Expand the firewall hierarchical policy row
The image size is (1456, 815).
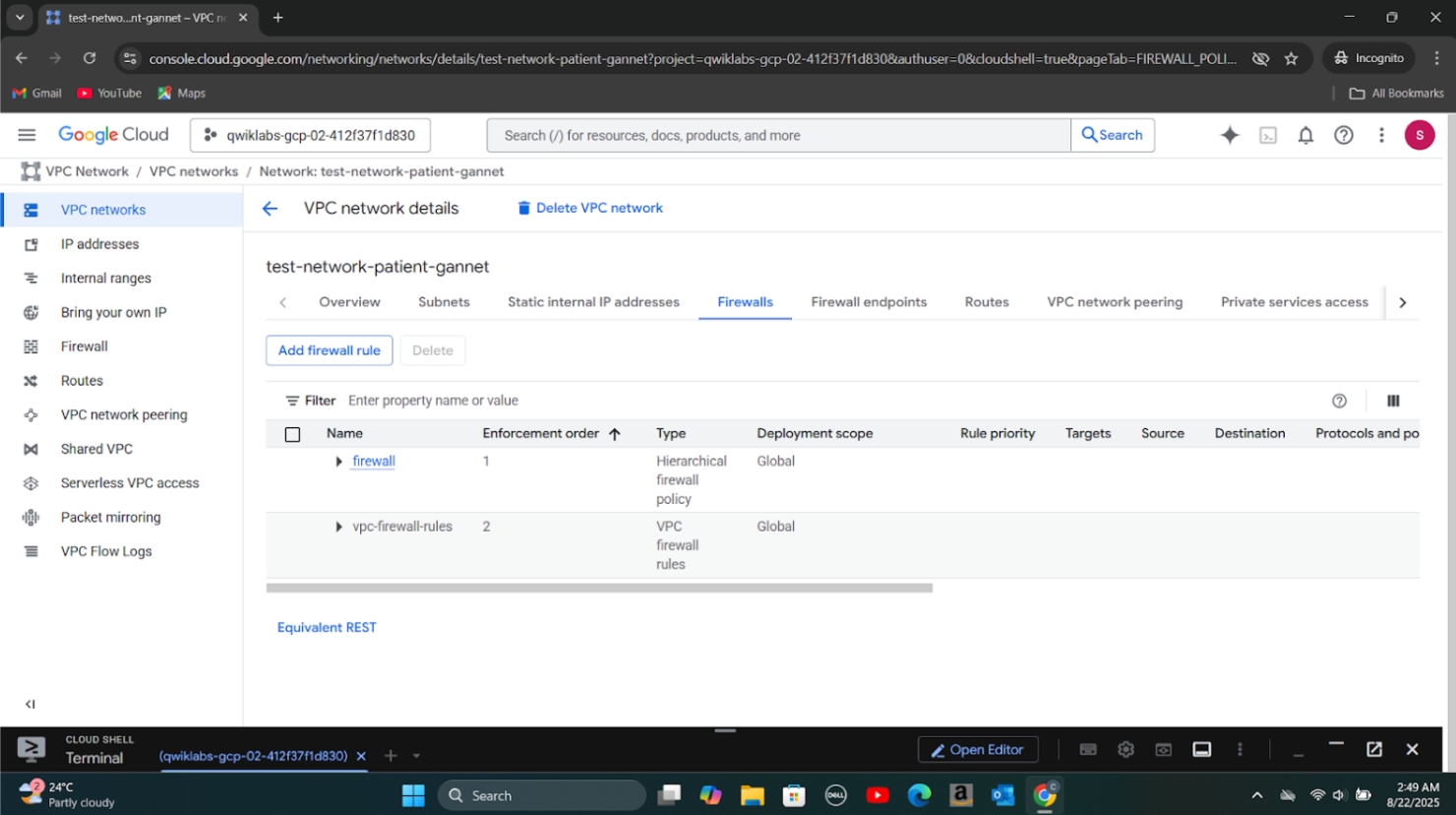[x=339, y=462]
